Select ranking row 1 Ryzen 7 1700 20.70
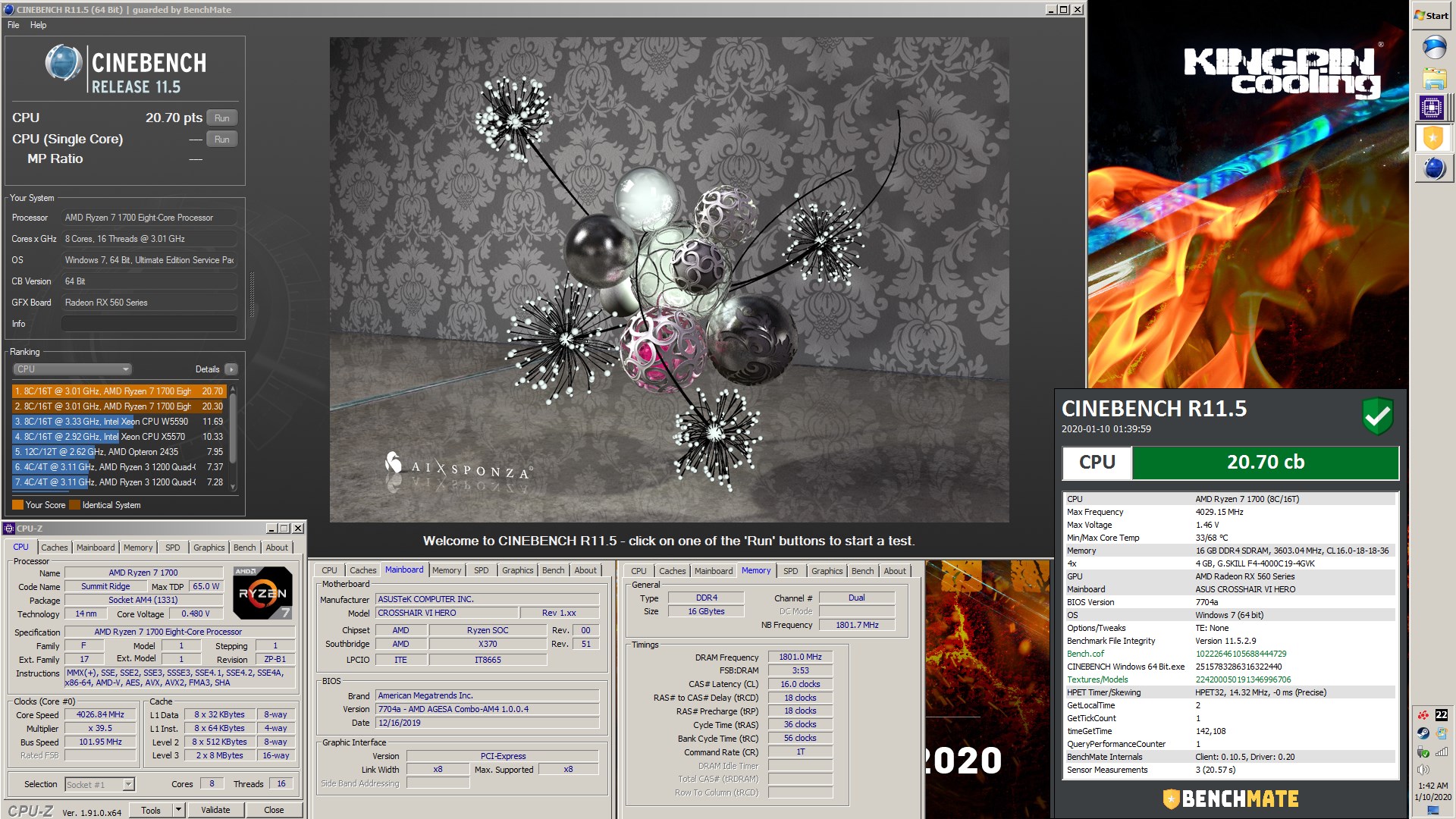1456x819 pixels. point(119,391)
